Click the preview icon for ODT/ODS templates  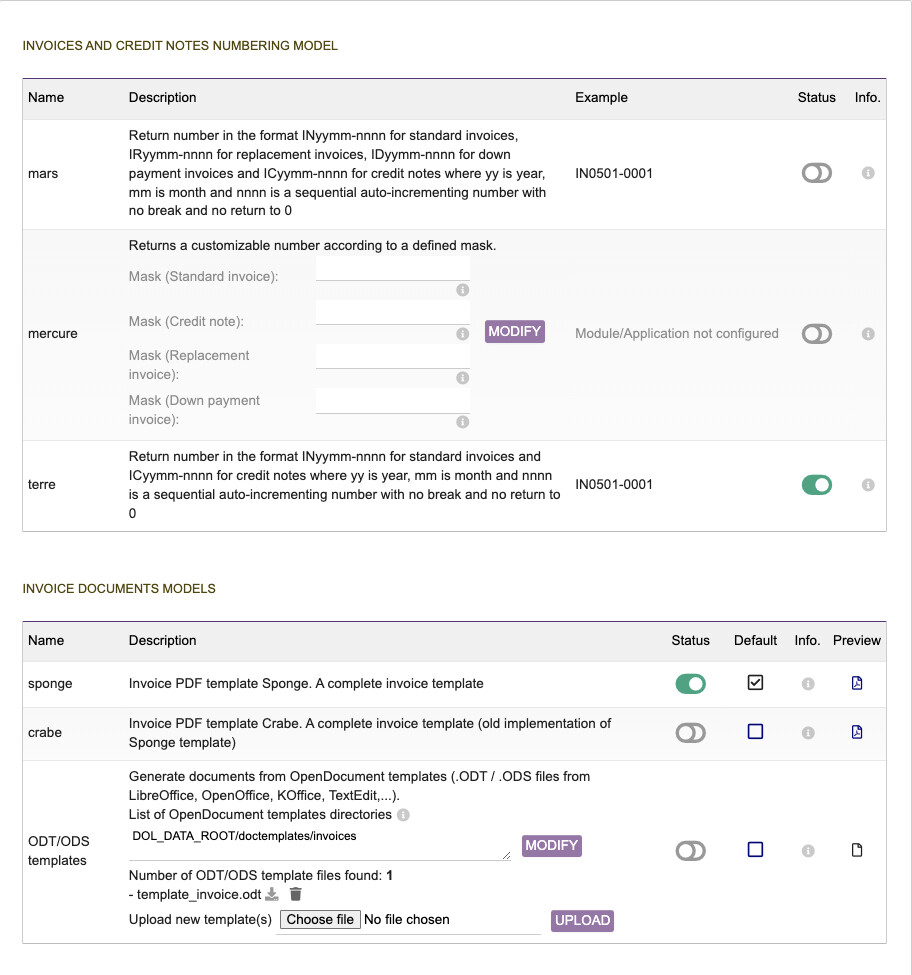[x=856, y=851]
